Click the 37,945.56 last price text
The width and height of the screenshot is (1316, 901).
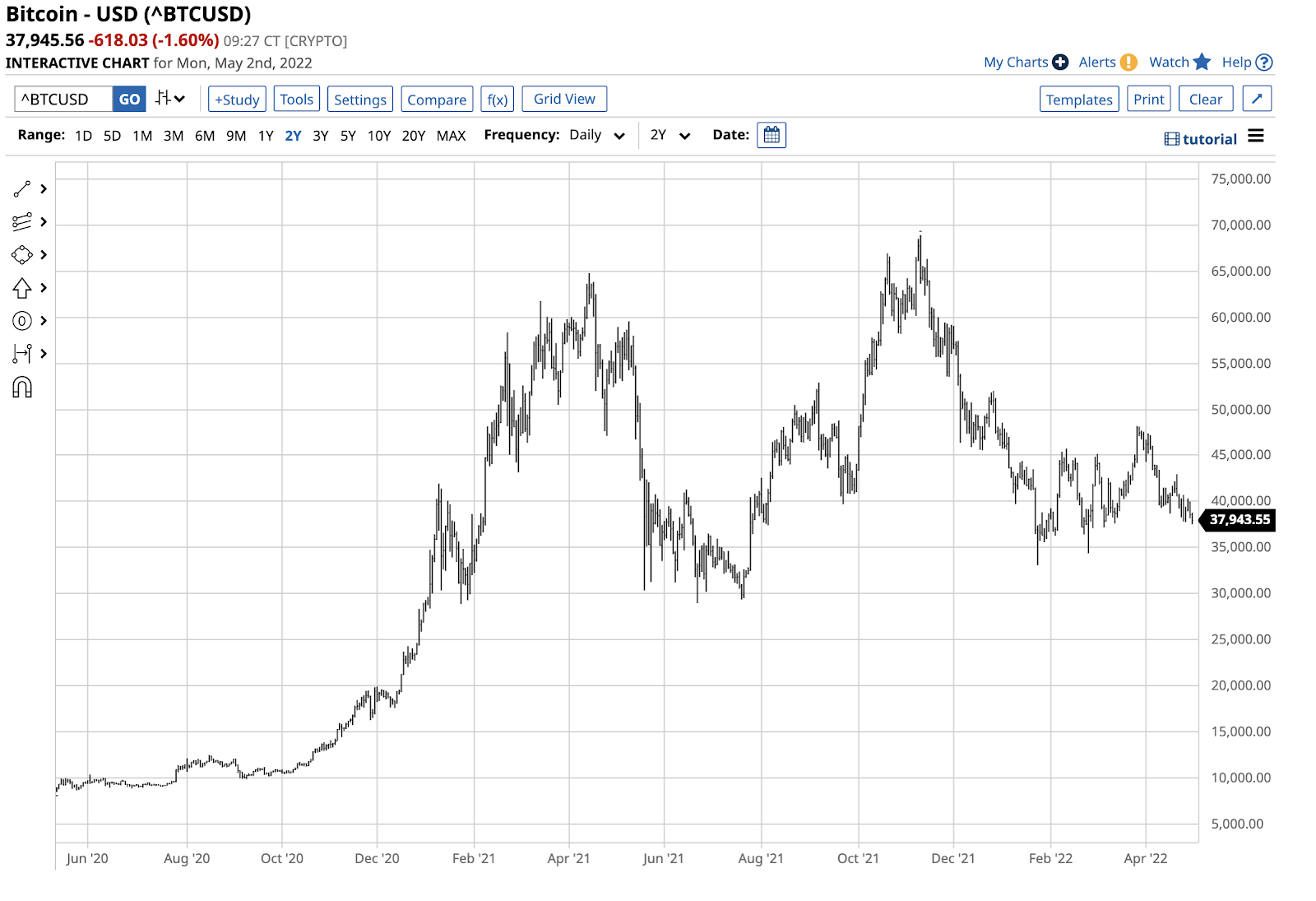point(44,40)
